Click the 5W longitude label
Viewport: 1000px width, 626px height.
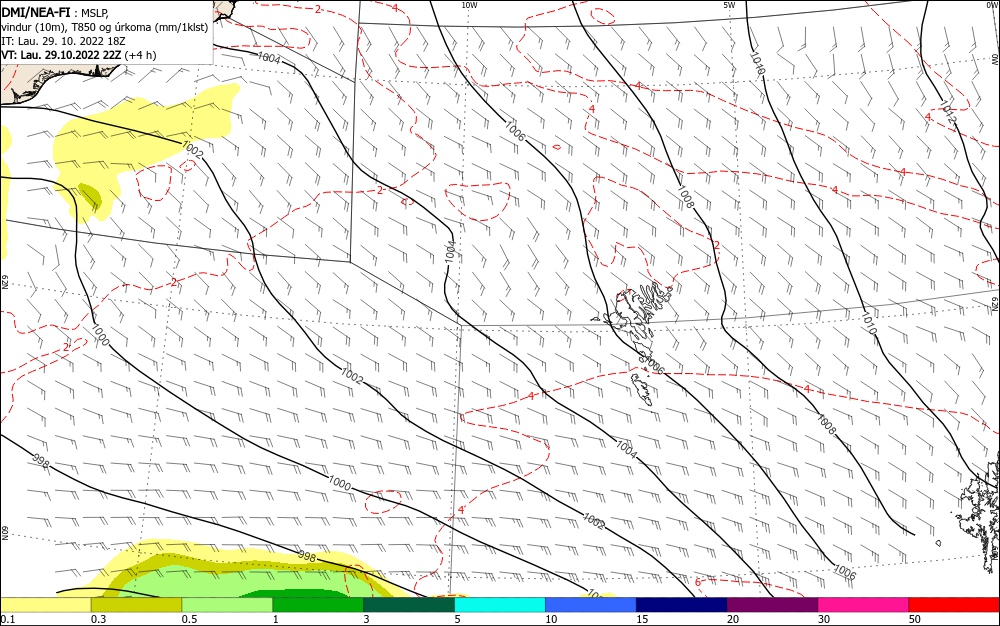coord(730,5)
